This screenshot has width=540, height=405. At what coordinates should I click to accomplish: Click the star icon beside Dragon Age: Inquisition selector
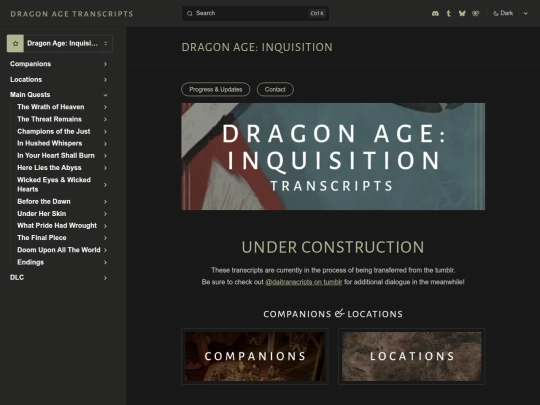click(x=15, y=43)
